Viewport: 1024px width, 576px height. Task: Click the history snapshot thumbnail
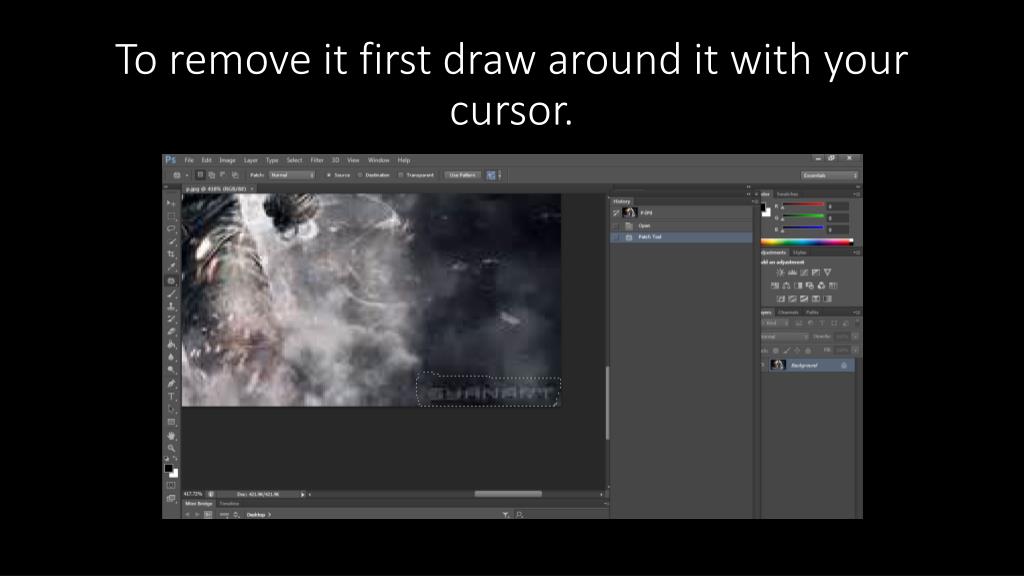(630, 212)
